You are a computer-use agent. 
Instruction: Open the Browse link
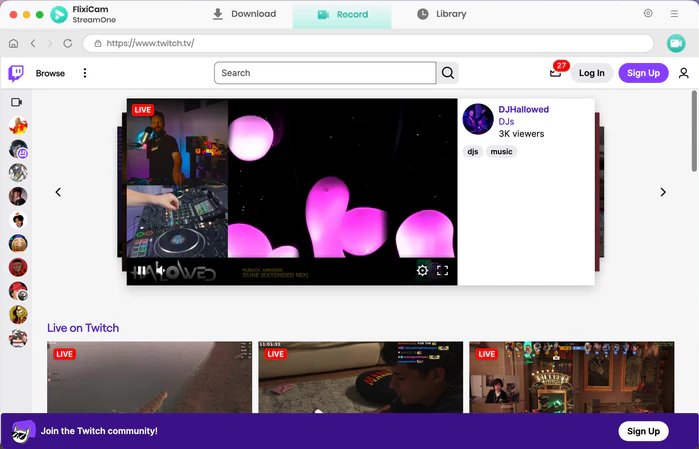50,73
